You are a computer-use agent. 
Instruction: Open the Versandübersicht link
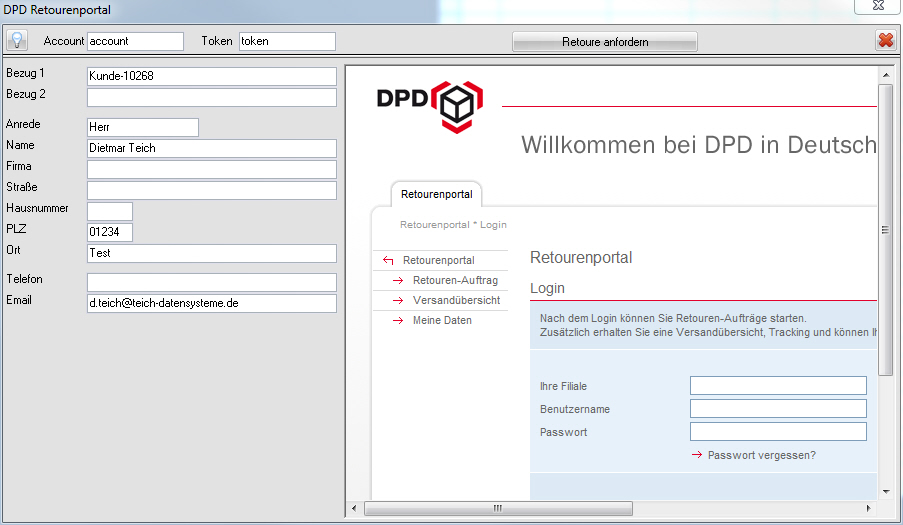click(456, 300)
